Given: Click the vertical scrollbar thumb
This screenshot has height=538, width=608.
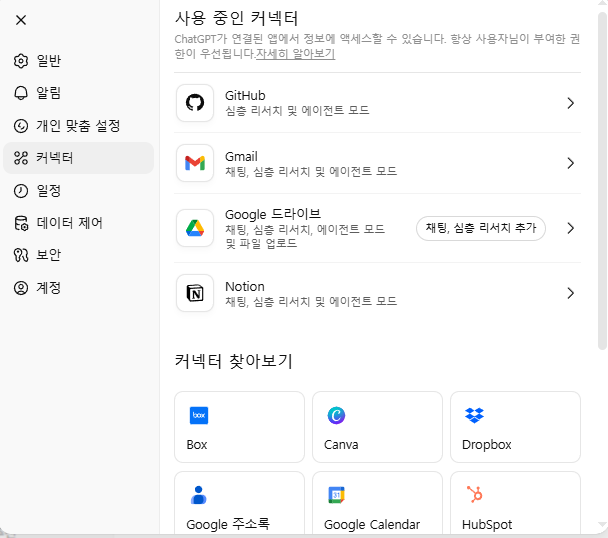Looking at the screenshot, I should pyautogui.click(x=602, y=181).
